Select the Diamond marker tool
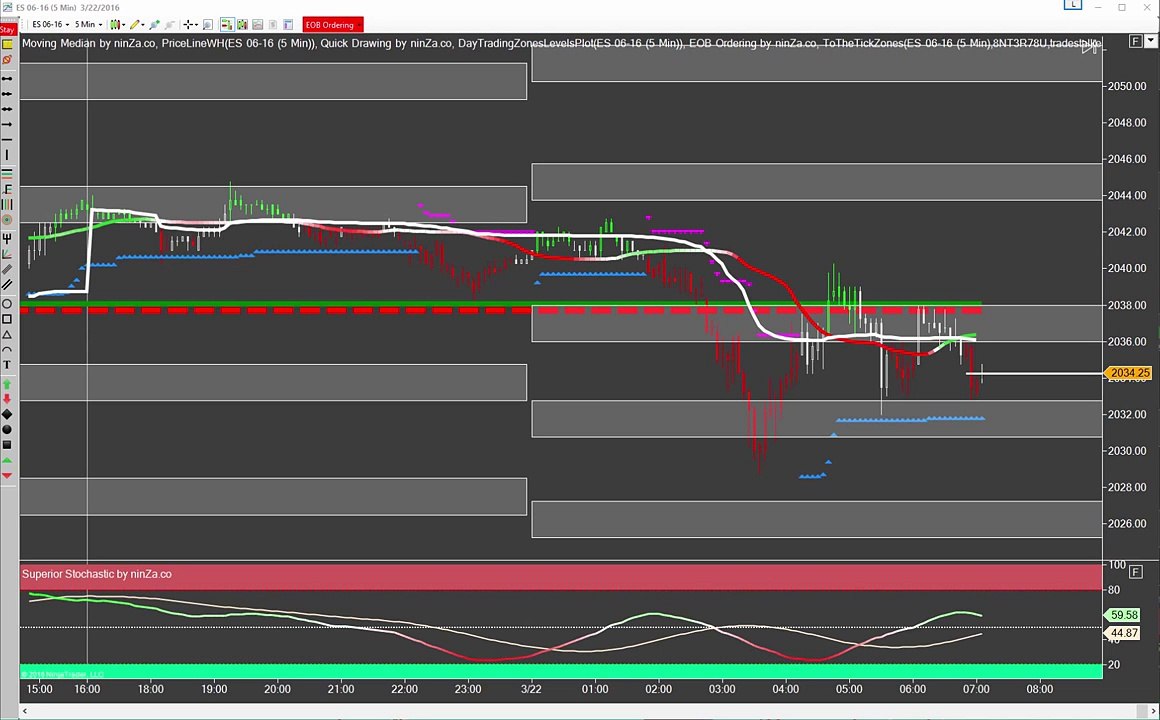Image resolution: width=1160 pixels, height=720 pixels. [7, 414]
